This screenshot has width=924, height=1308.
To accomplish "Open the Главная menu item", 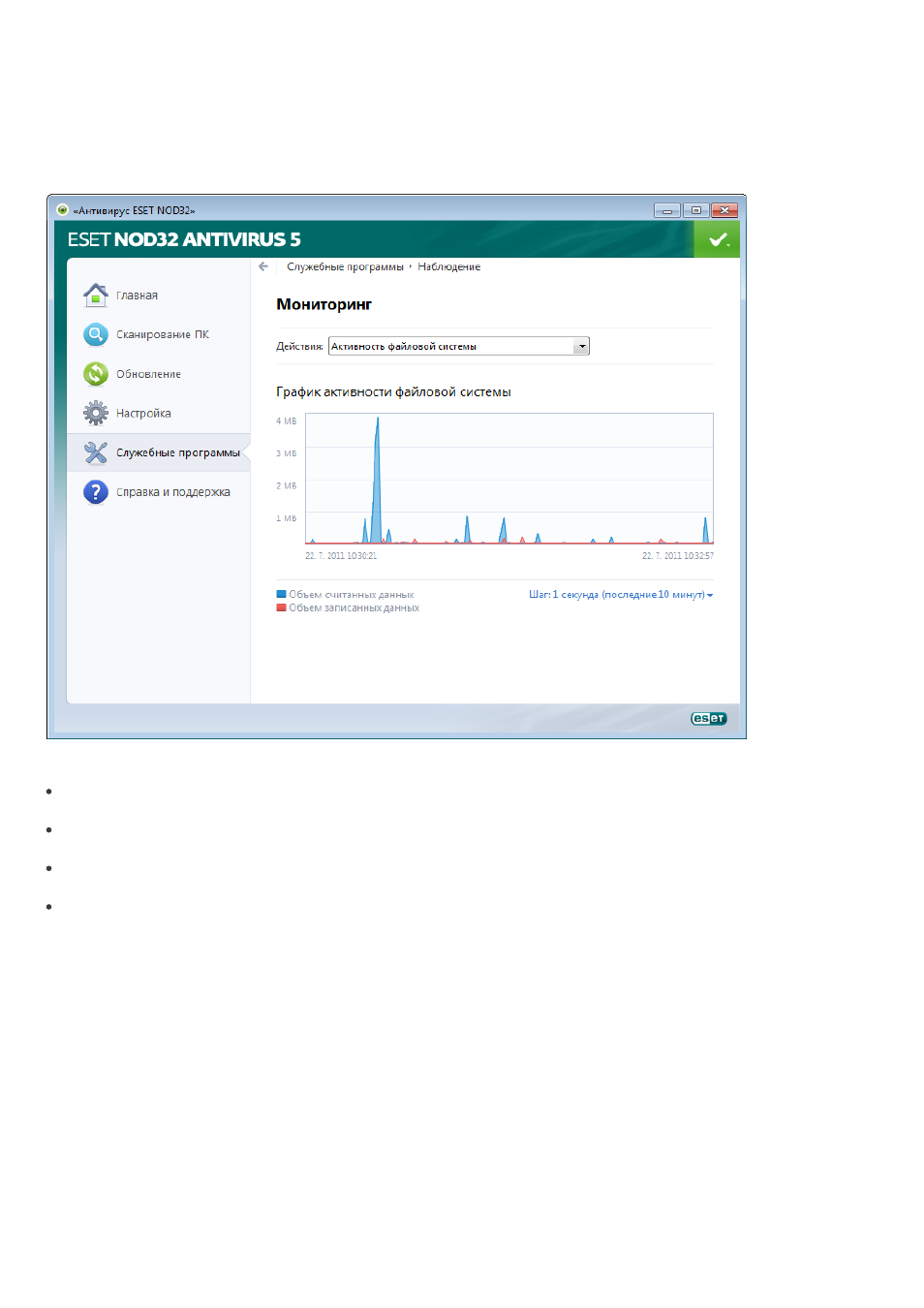I will pyautogui.click(x=137, y=296).
